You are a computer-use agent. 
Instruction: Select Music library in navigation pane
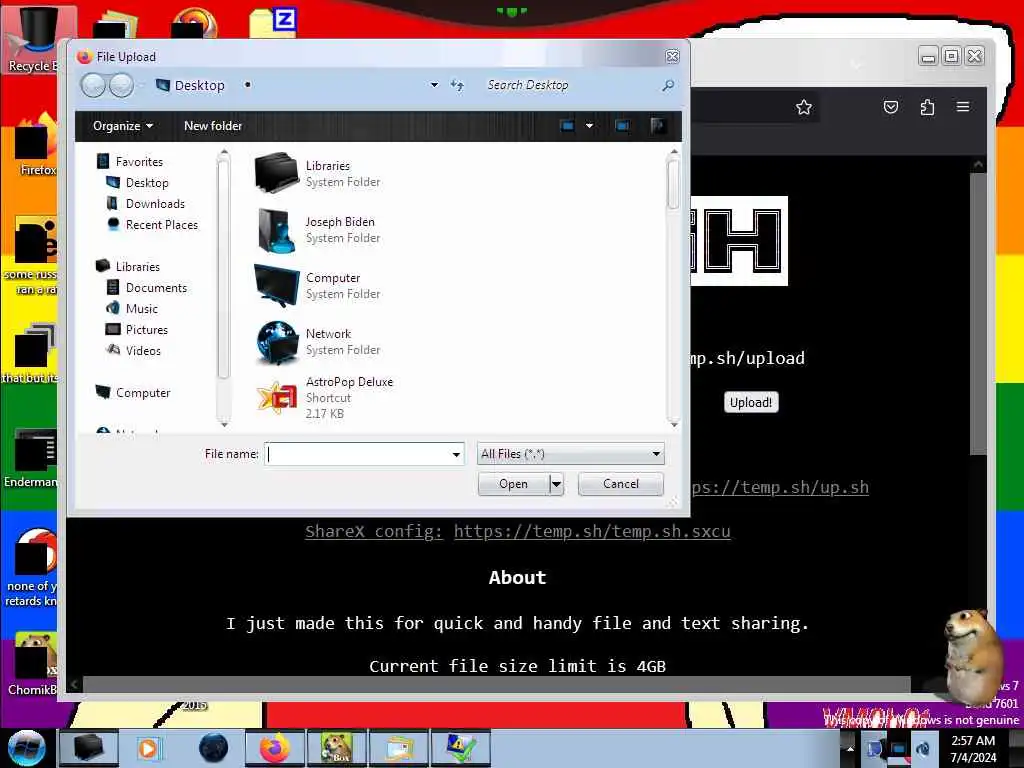(141, 309)
